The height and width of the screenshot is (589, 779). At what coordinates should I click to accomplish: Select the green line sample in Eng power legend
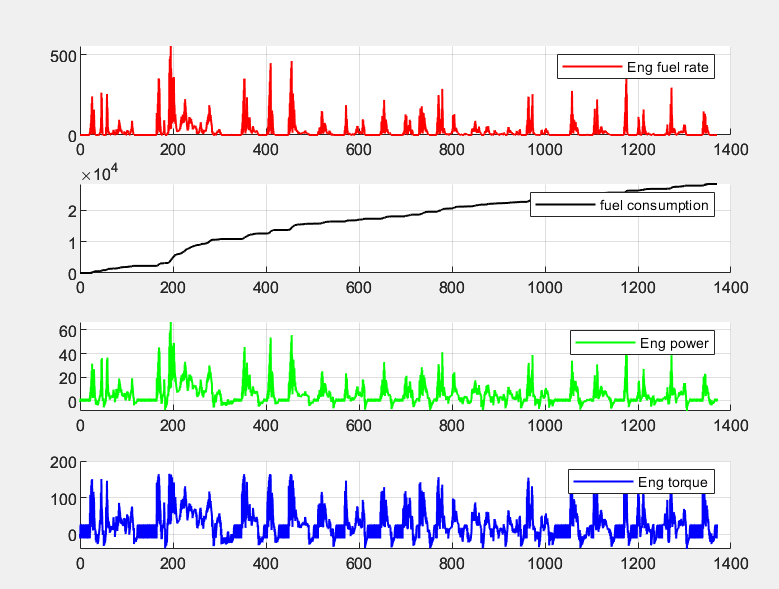click(605, 343)
